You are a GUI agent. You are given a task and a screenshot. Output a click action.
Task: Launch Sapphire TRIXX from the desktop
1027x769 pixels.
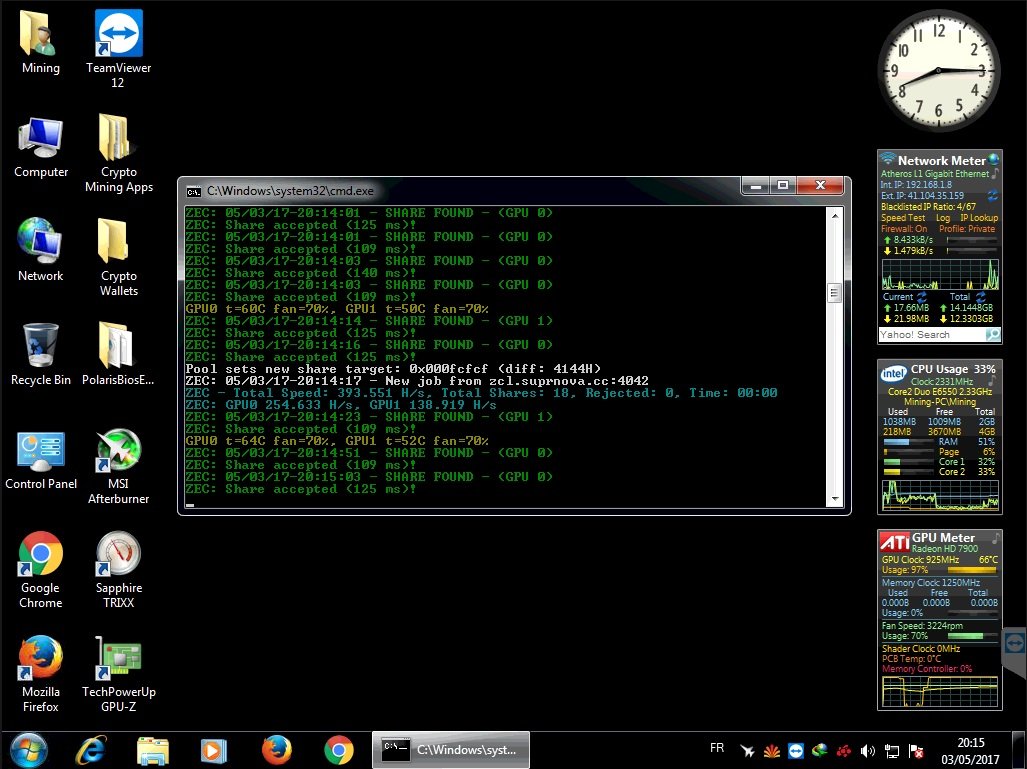click(x=118, y=555)
